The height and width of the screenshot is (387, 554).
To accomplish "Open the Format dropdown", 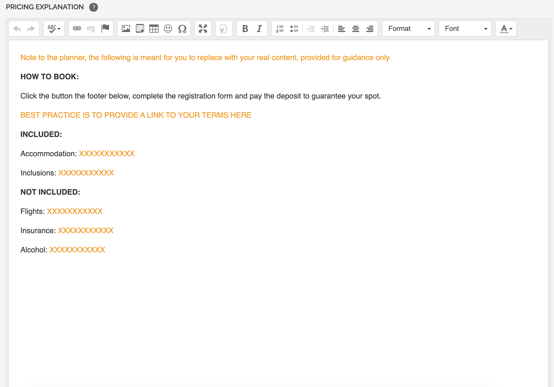I will click(408, 29).
